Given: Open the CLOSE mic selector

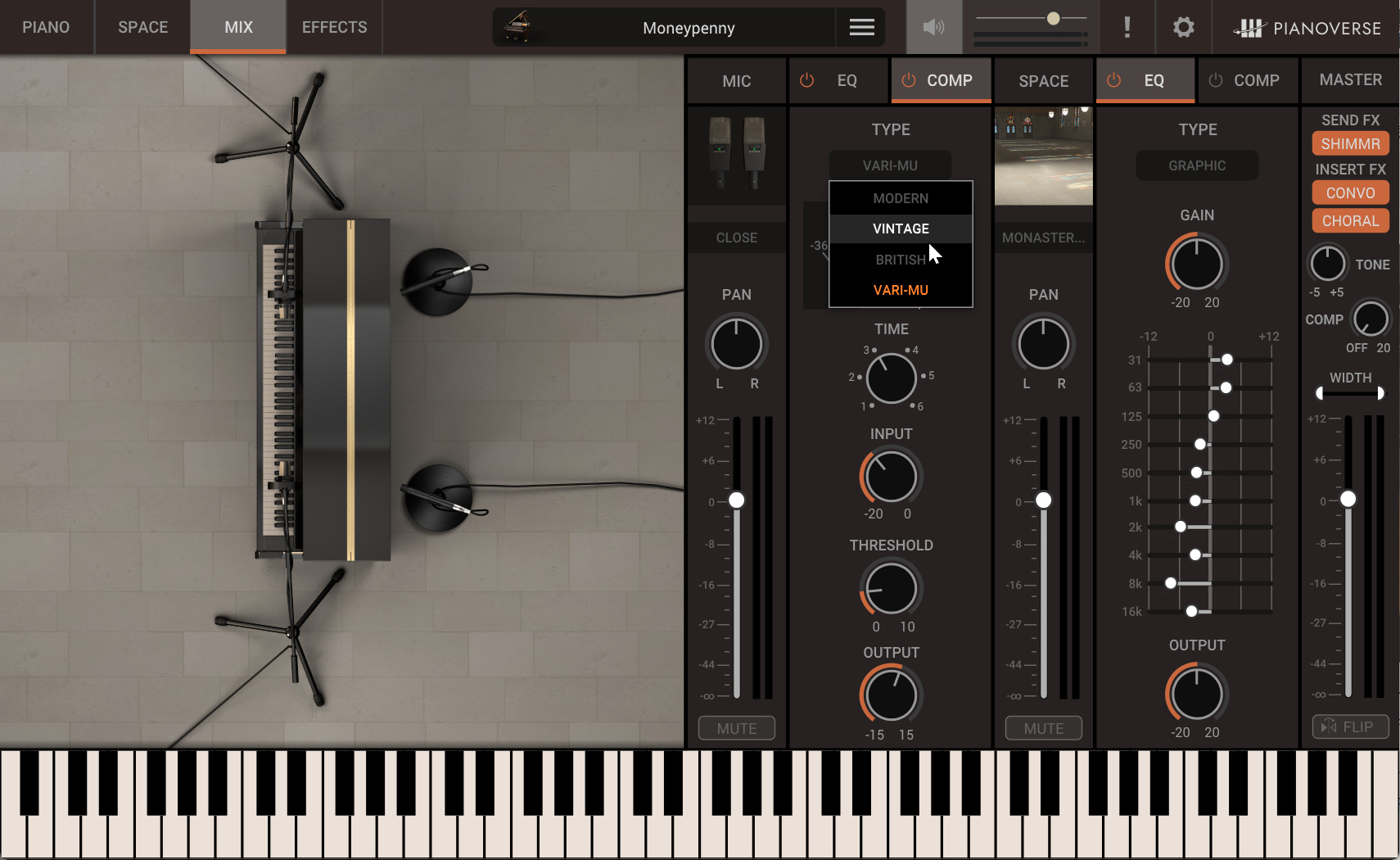Looking at the screenshot, I should point(737,238).
